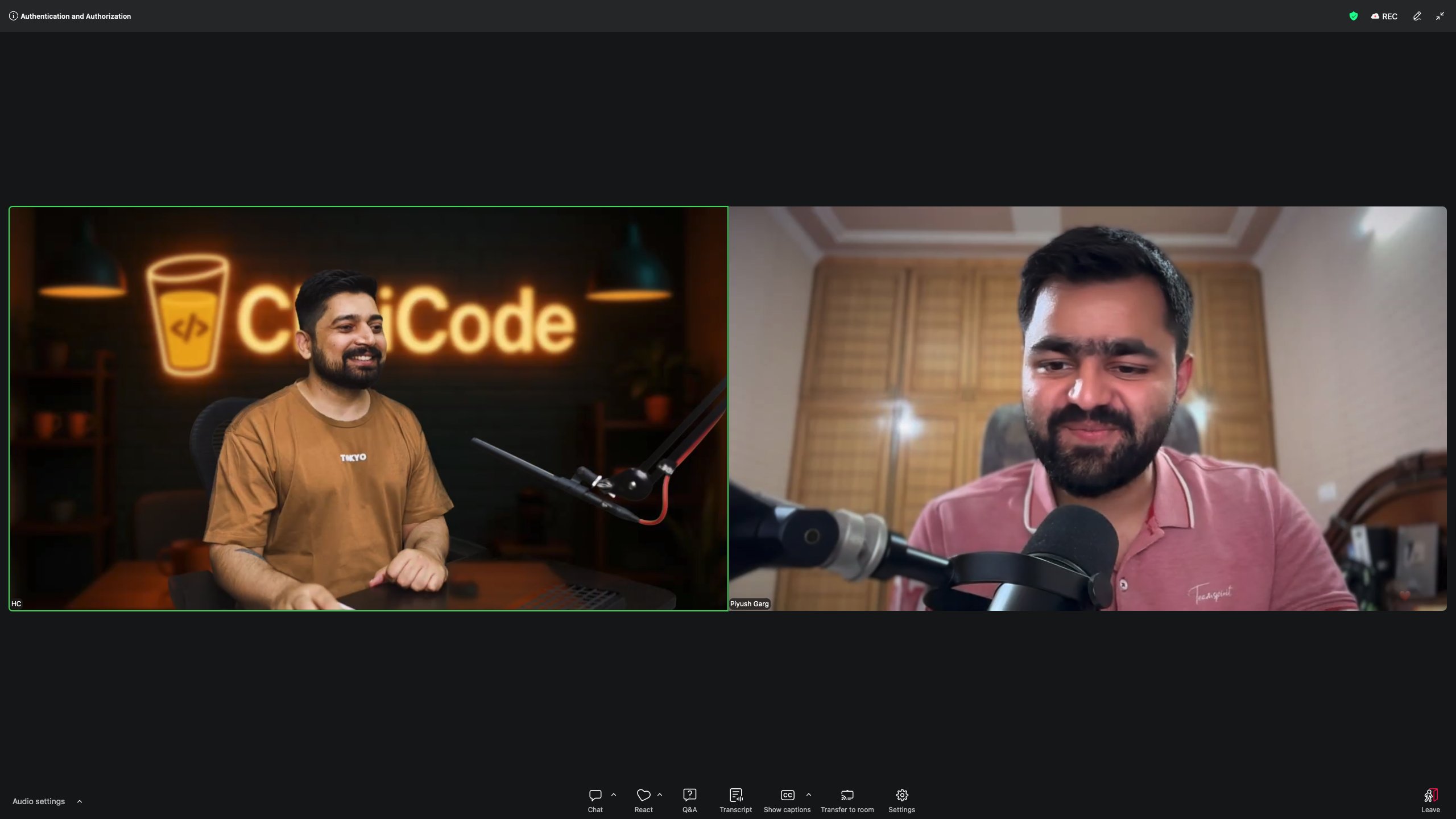Screen dimensions: 1456x819
Task: Click the REC recording indicator
Action: pyautogui.click(x=1384, y=16)
